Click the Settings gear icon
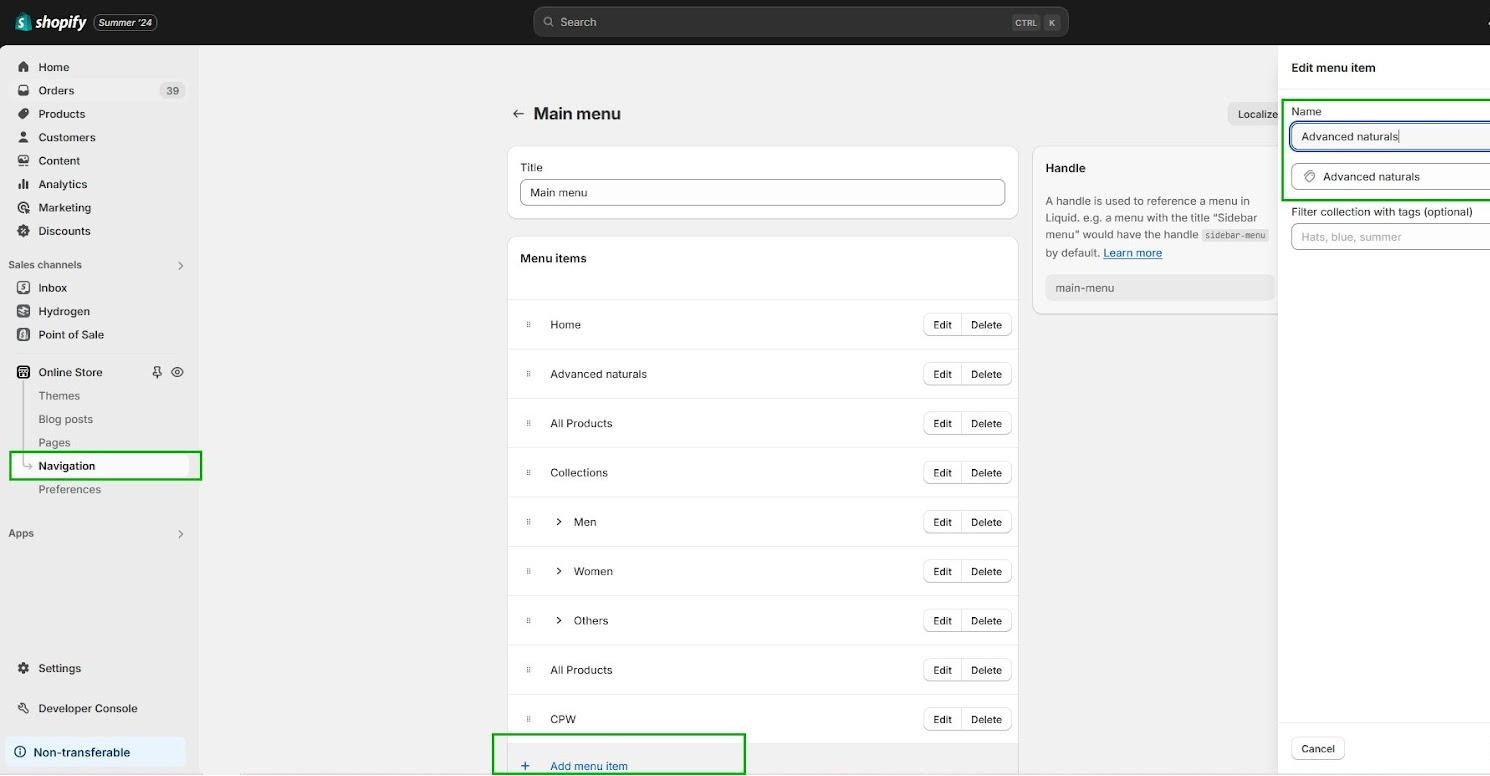The image size is (1490, 776). click(23, 668)
